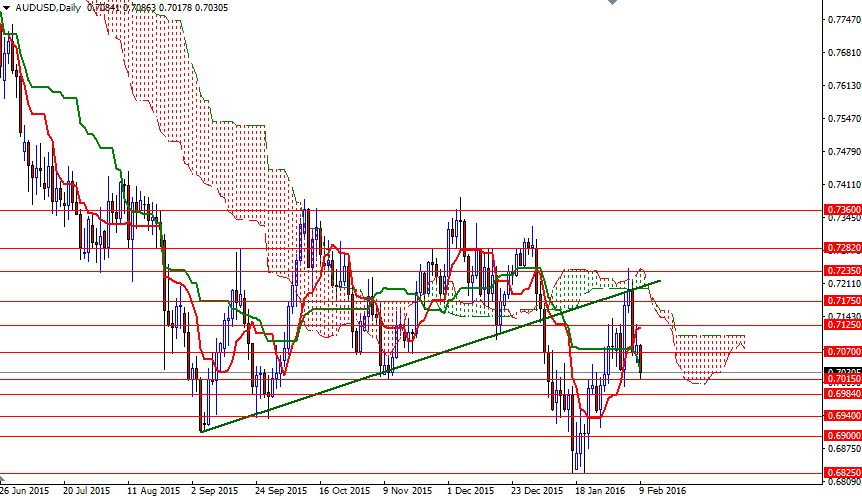Image resolution: width=862 pixels, height=499 pixels.
Task: Click the 9 Feb 2016 date label
Action: (662, 490)
